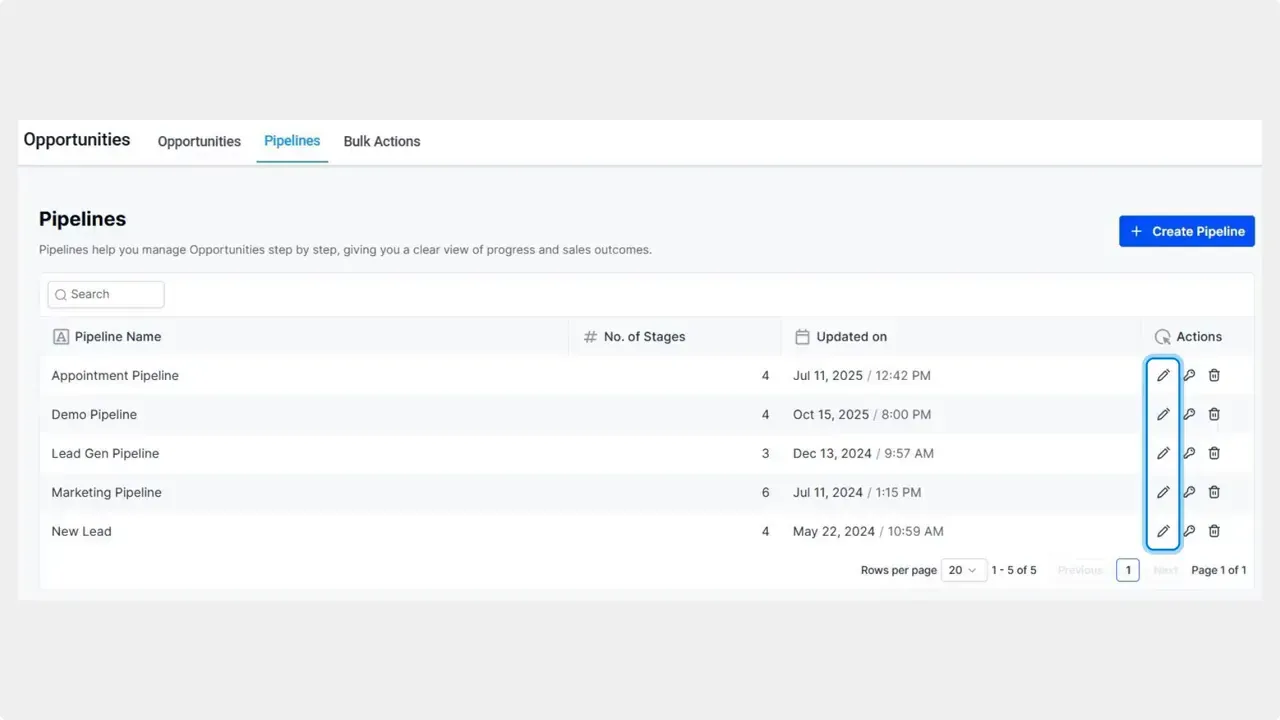
Task: Edit the Appointment Pipeline using its pencil icon
Action: [1163, 375]
